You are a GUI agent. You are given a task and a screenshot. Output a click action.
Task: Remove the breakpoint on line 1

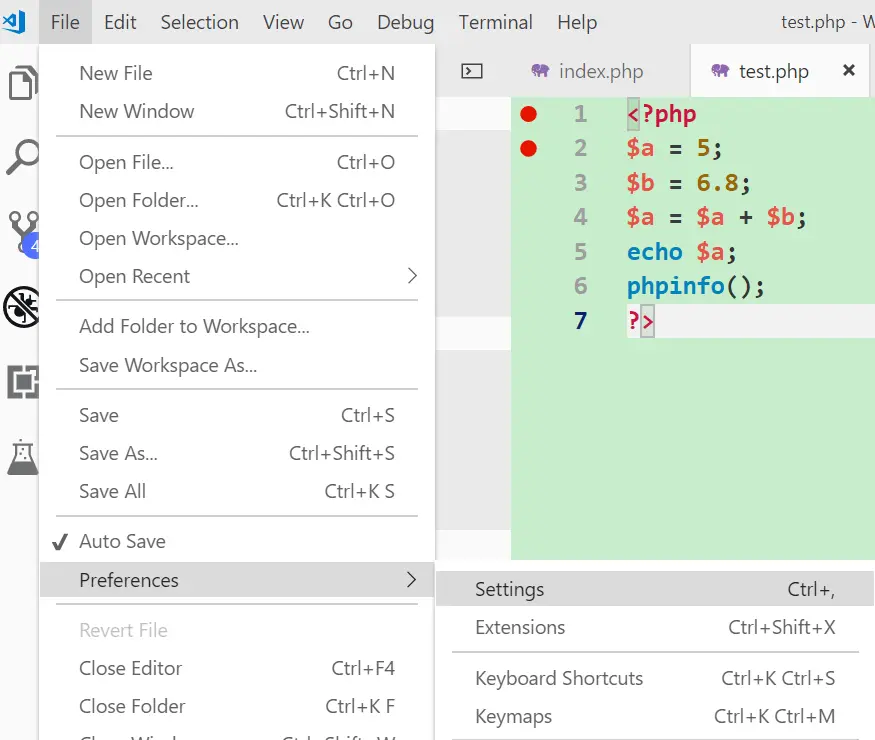point(528,114)
